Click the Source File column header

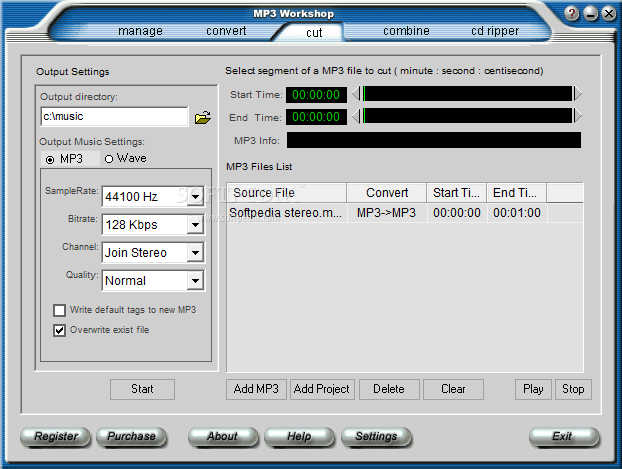tap(286, 193)
